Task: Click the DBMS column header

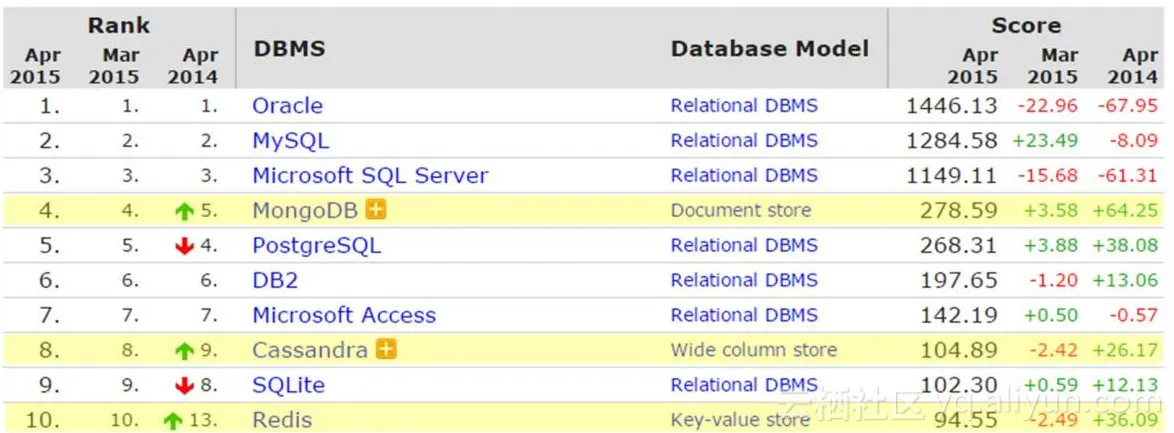Action: (x=290, y=49)
